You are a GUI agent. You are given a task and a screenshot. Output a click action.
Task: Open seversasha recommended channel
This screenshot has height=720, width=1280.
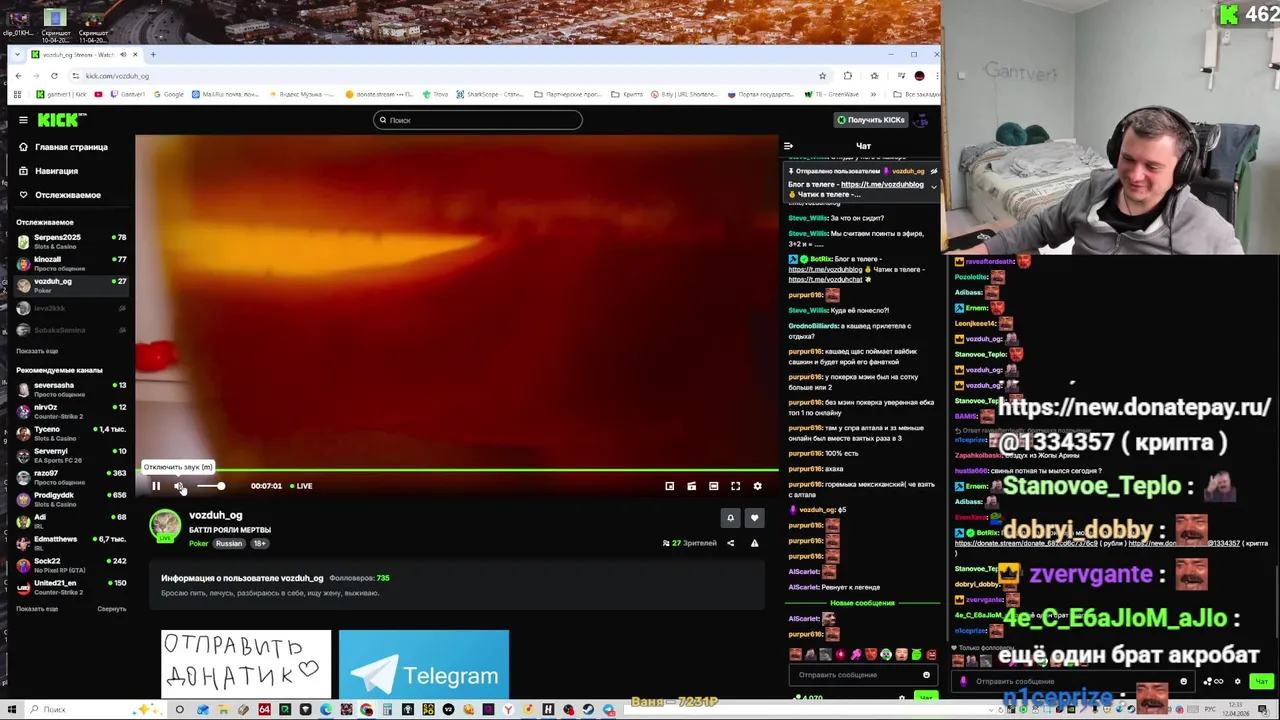click(x=71, y=389)
